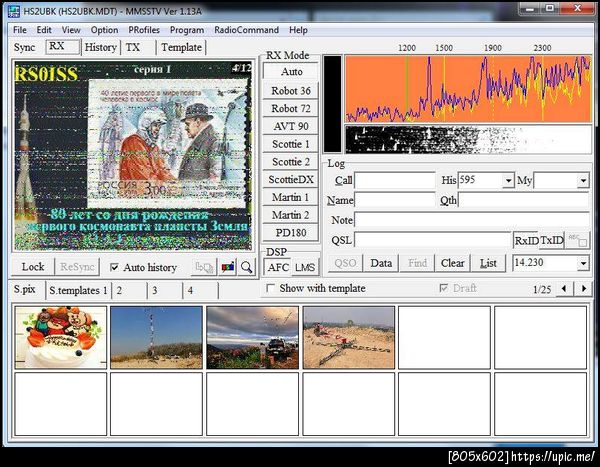Open the Edit menu
This screenshot has width=600, height=467.
point(44,30)
